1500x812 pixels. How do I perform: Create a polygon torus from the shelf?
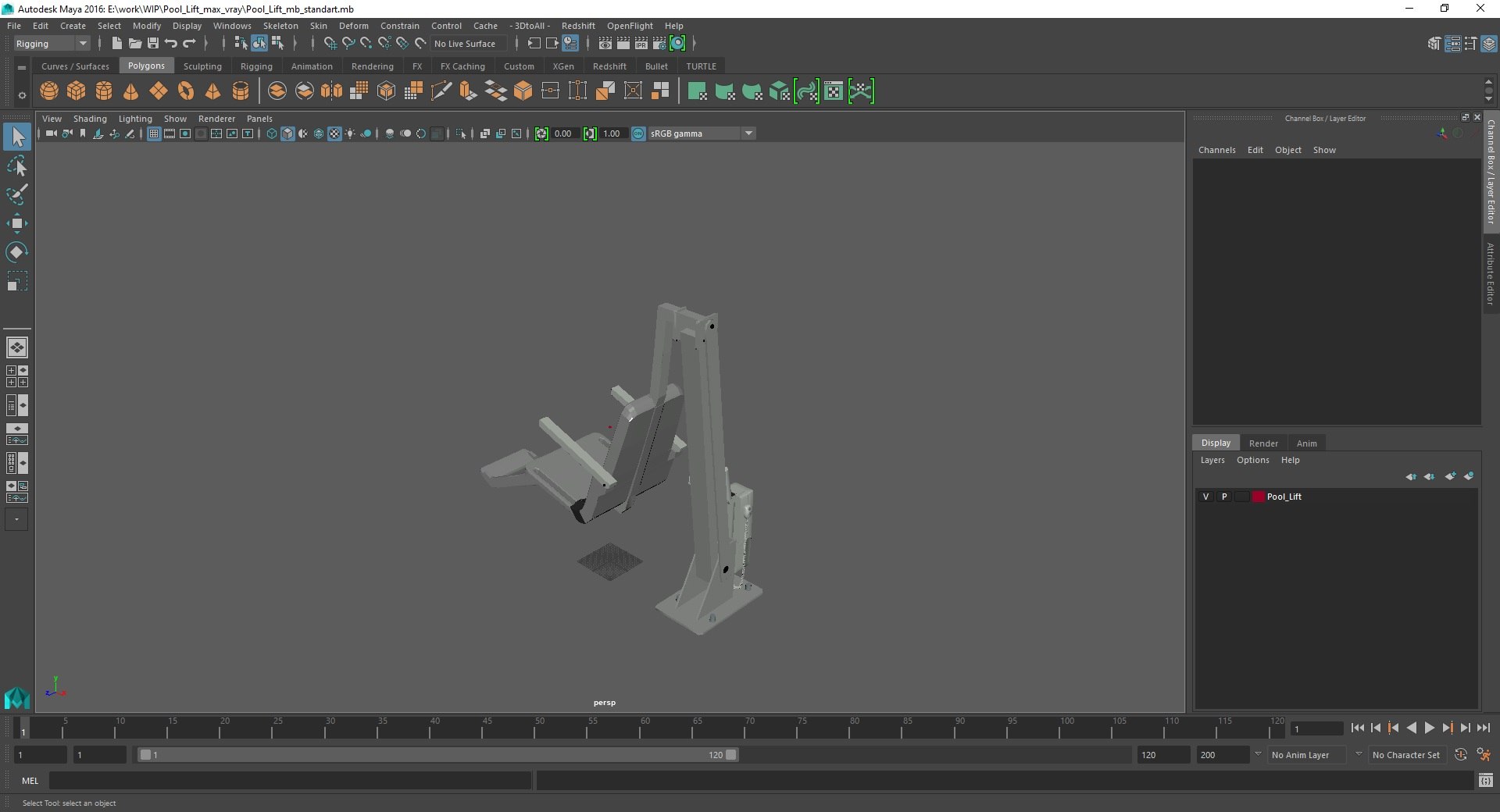coord(185,91)
